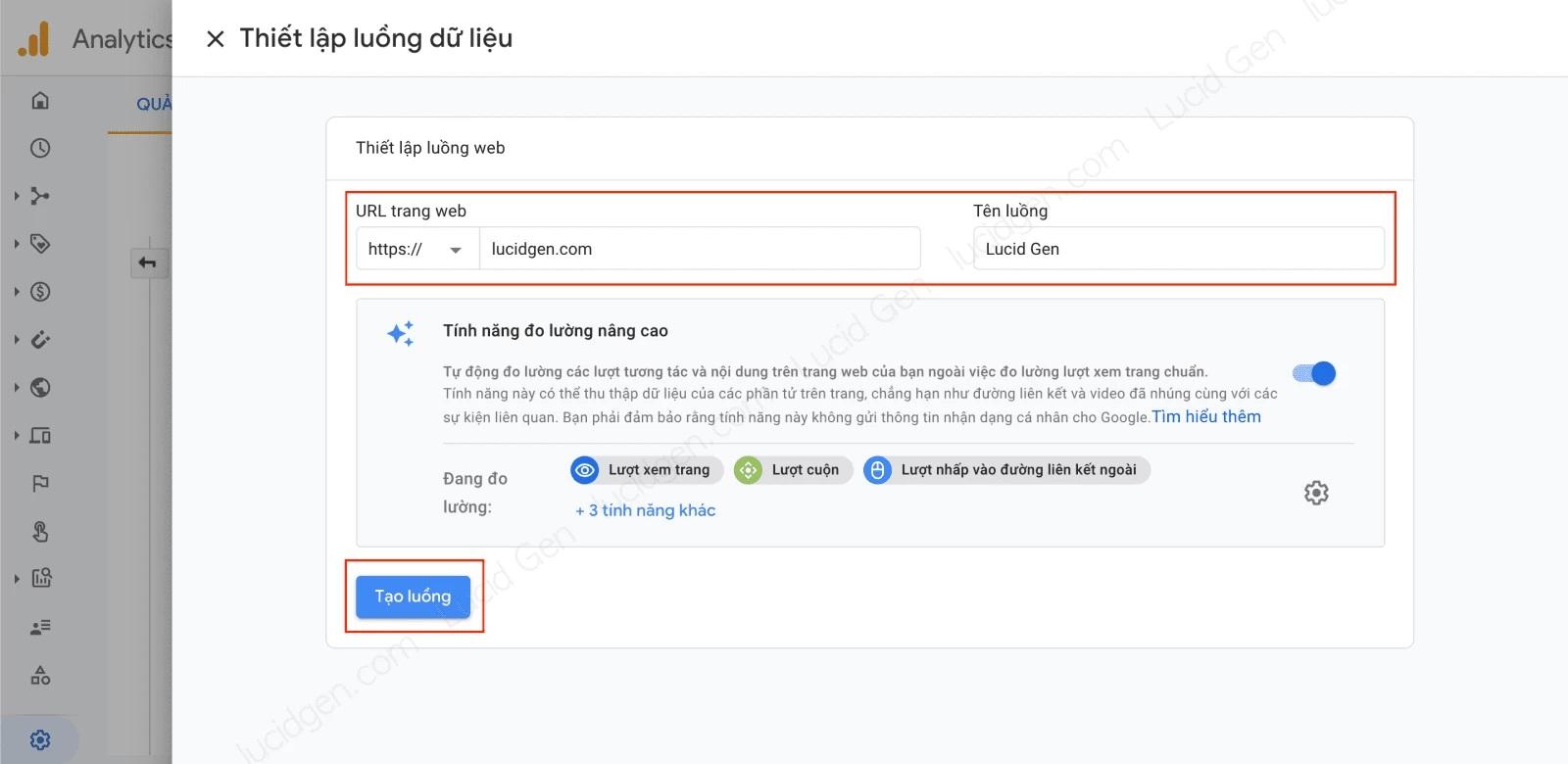Screen dimensions: 1568x764
Task: Click the Tên luồng label
Action: click(1010, 211)
